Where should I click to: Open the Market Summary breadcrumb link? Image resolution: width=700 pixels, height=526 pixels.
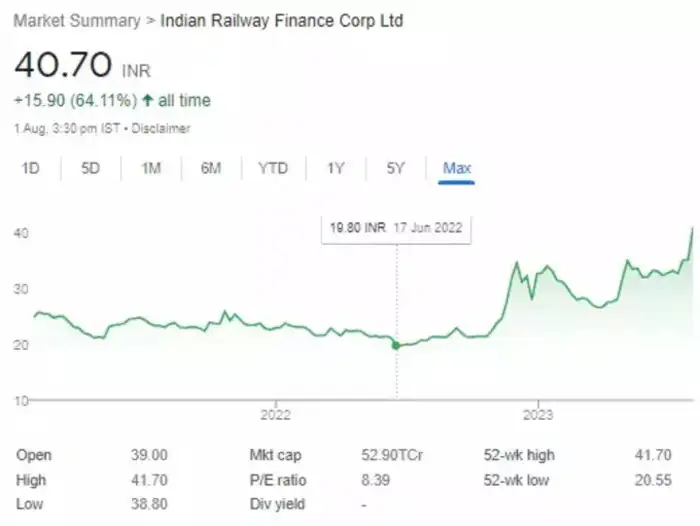77,21
